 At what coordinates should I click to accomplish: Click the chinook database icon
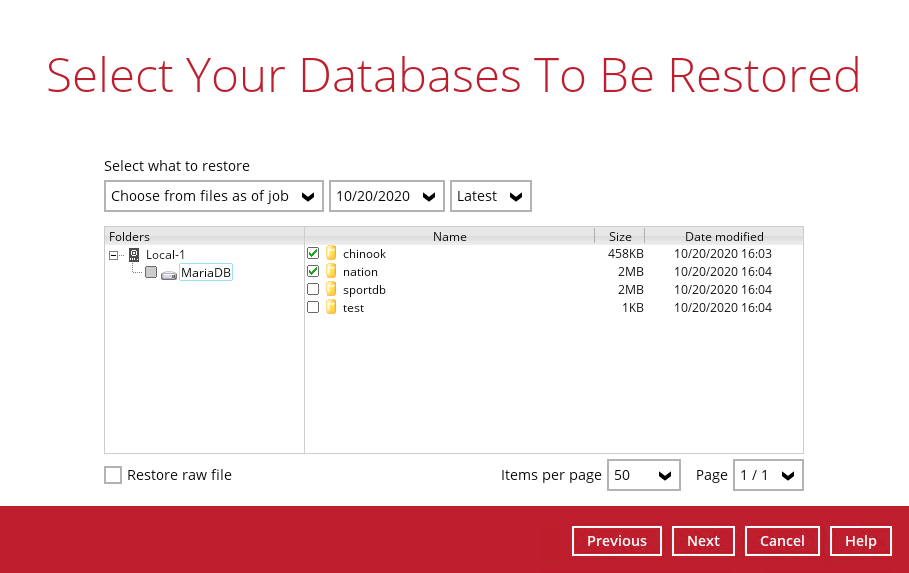click(x=331, y=254)
